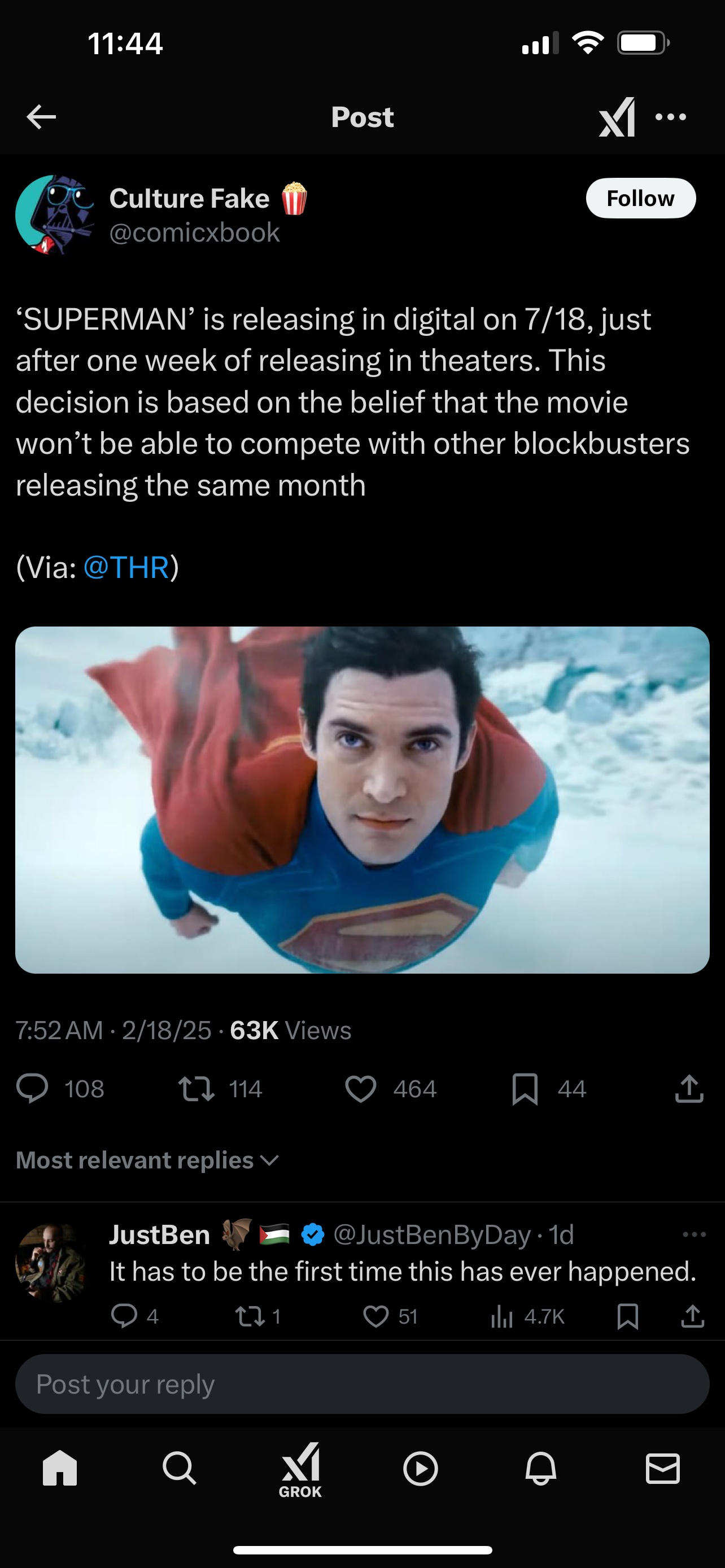Open options on JustBen's reply

point(694,1234)
